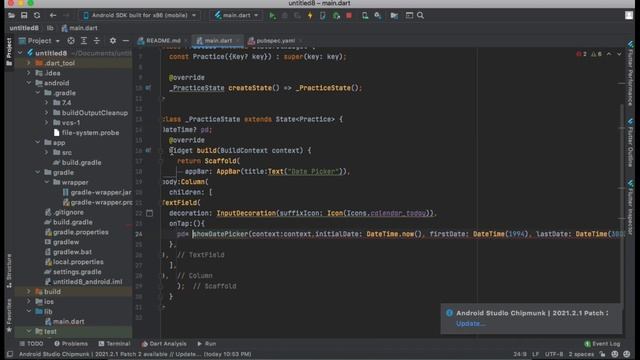Click untitled8 in the breadcrumb bar

24,28
